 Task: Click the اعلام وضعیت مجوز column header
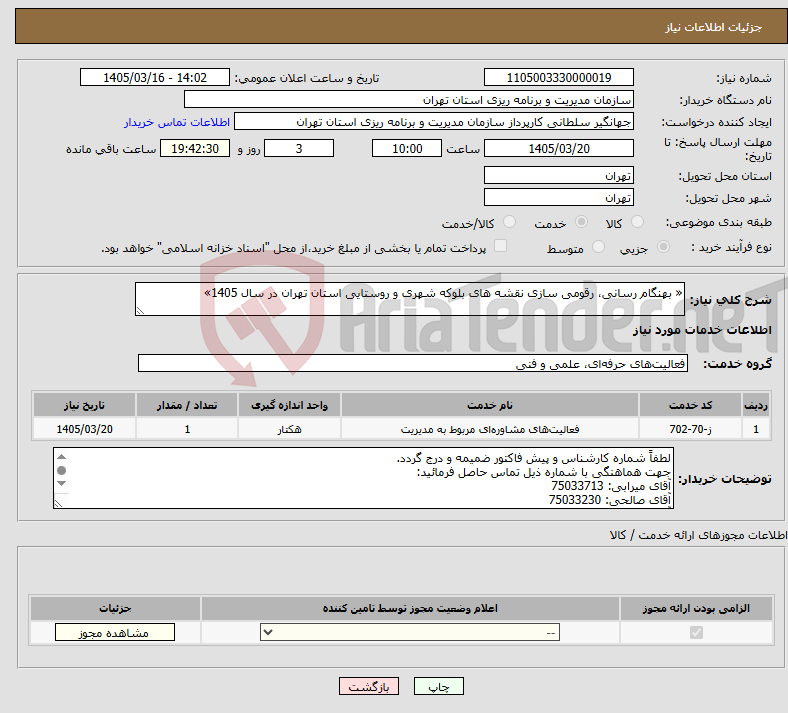pos(410,608)
